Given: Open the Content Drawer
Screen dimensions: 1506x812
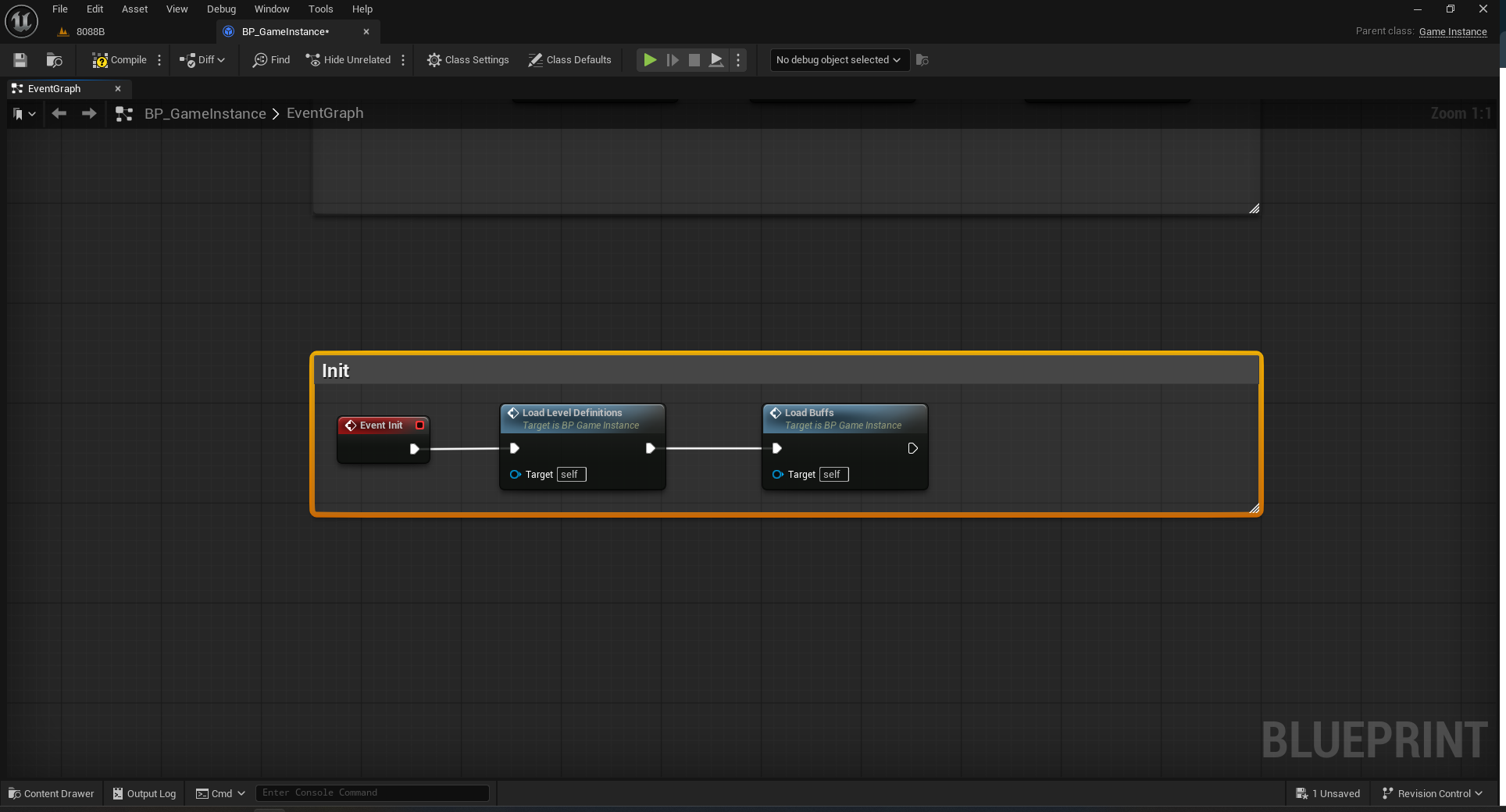Looking at the screenshot, I should coord(51,793).
